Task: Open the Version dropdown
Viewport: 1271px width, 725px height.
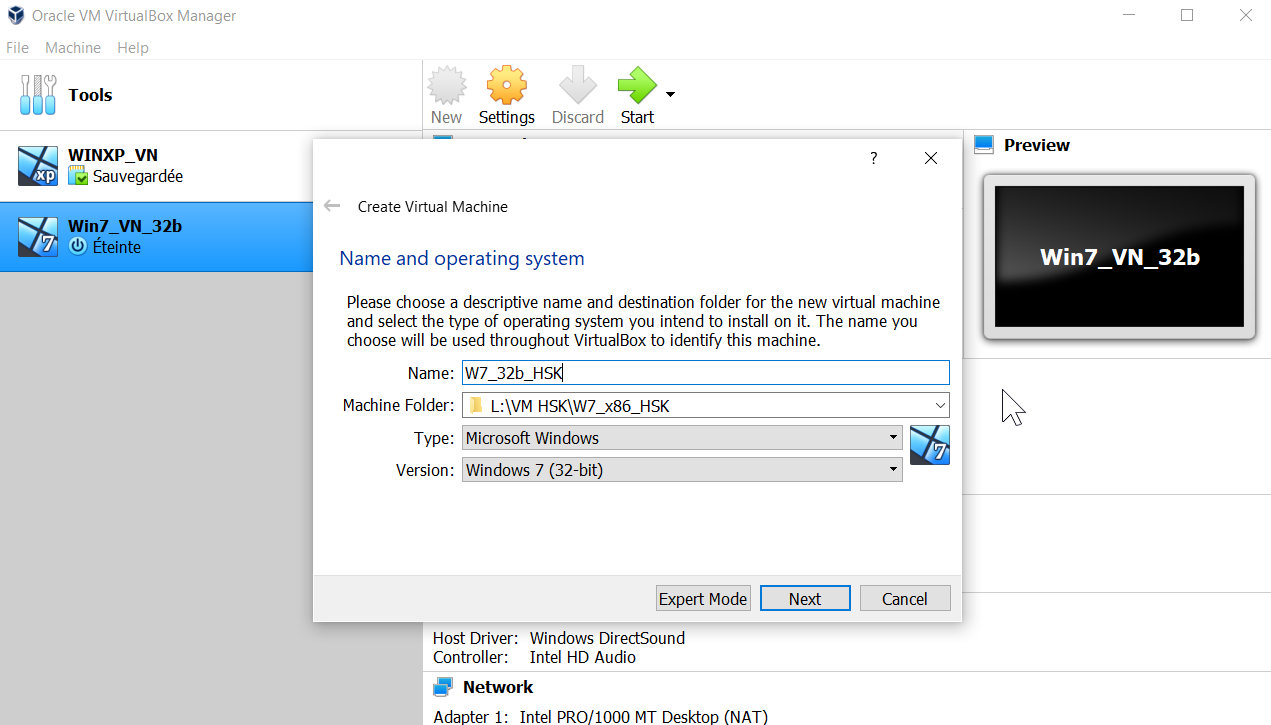Action: pos(682,470)
